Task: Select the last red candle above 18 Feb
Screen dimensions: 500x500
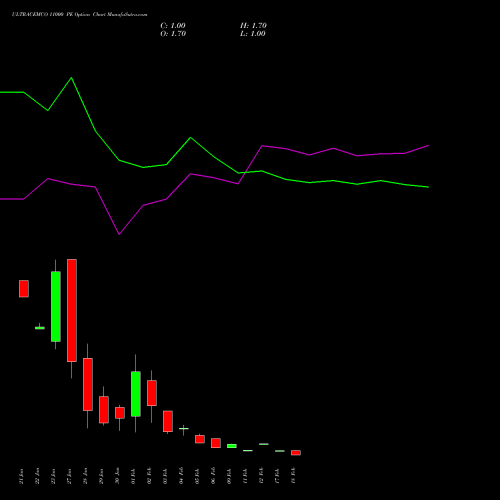Action: click(x=296, y=453)
